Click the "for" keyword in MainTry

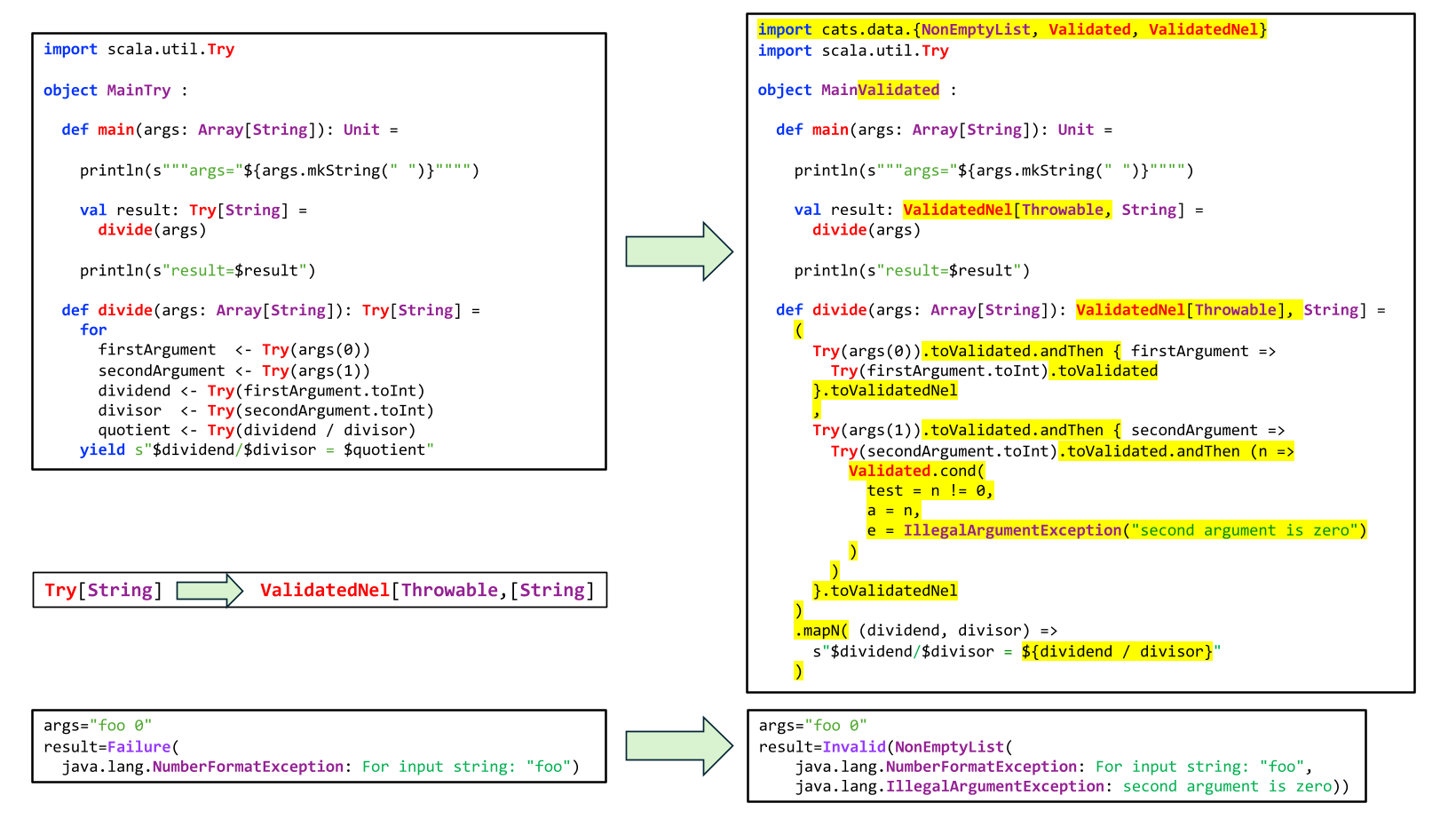(93, 330)
